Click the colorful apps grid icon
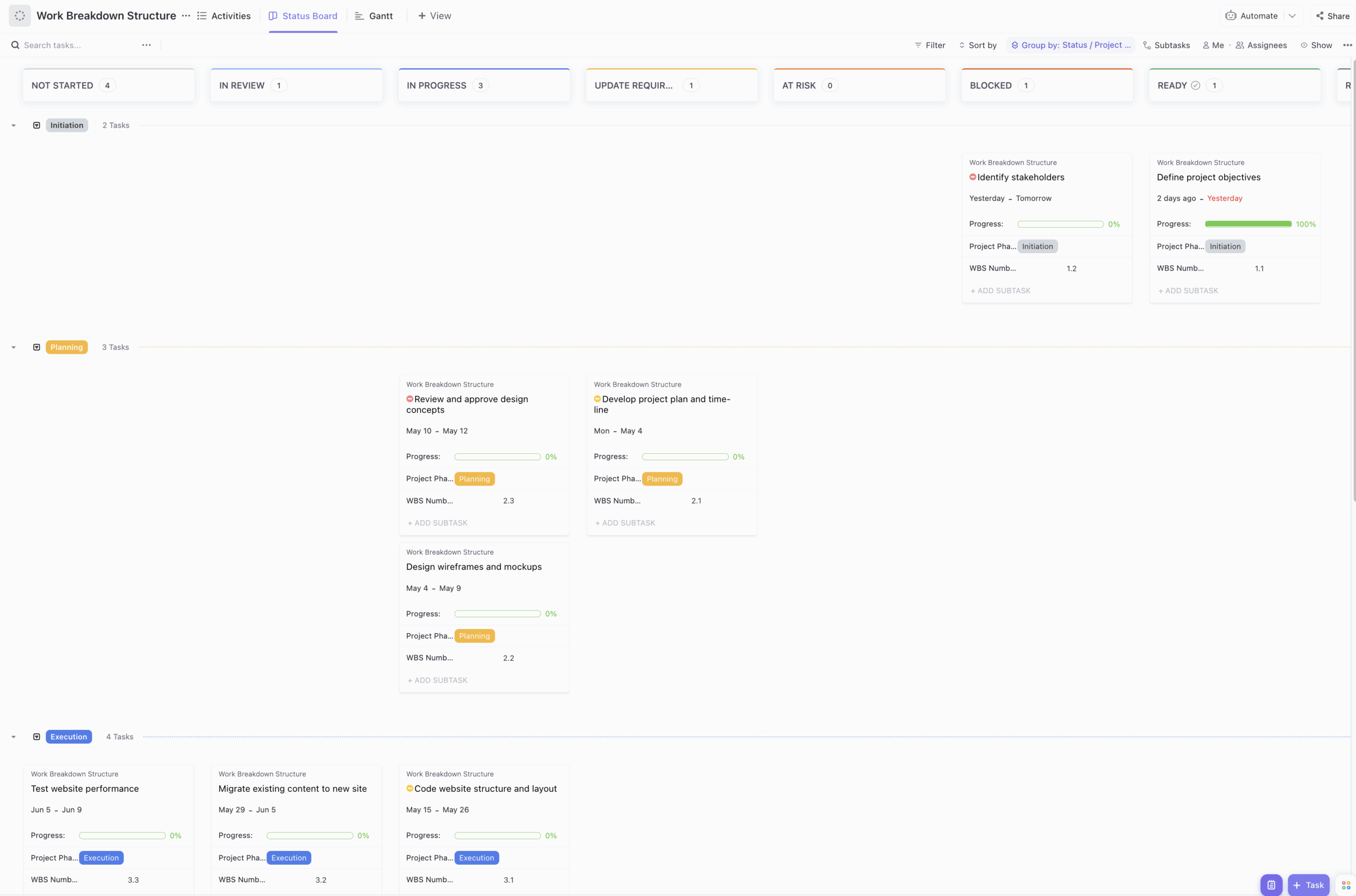 click(1348, 885)
